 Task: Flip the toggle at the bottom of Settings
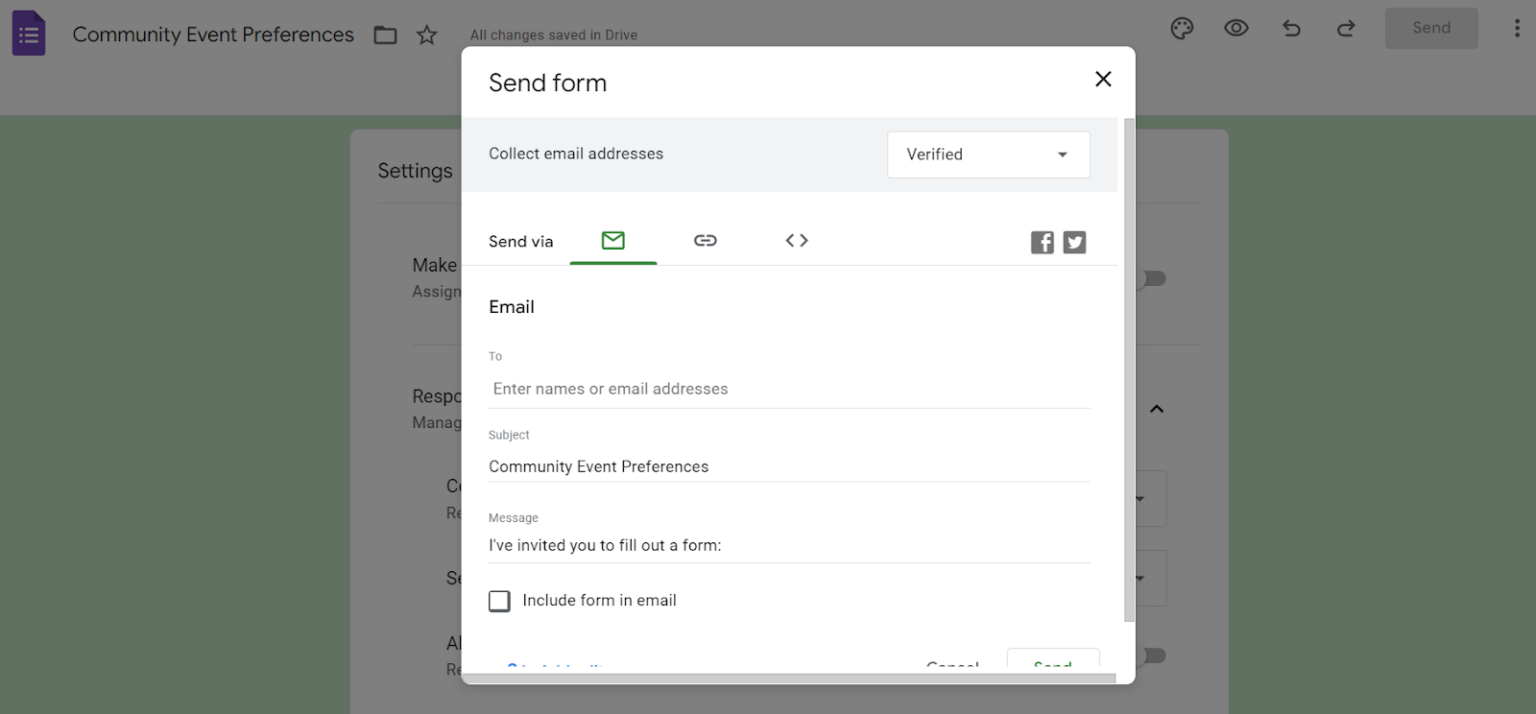tap(1152, 655)
